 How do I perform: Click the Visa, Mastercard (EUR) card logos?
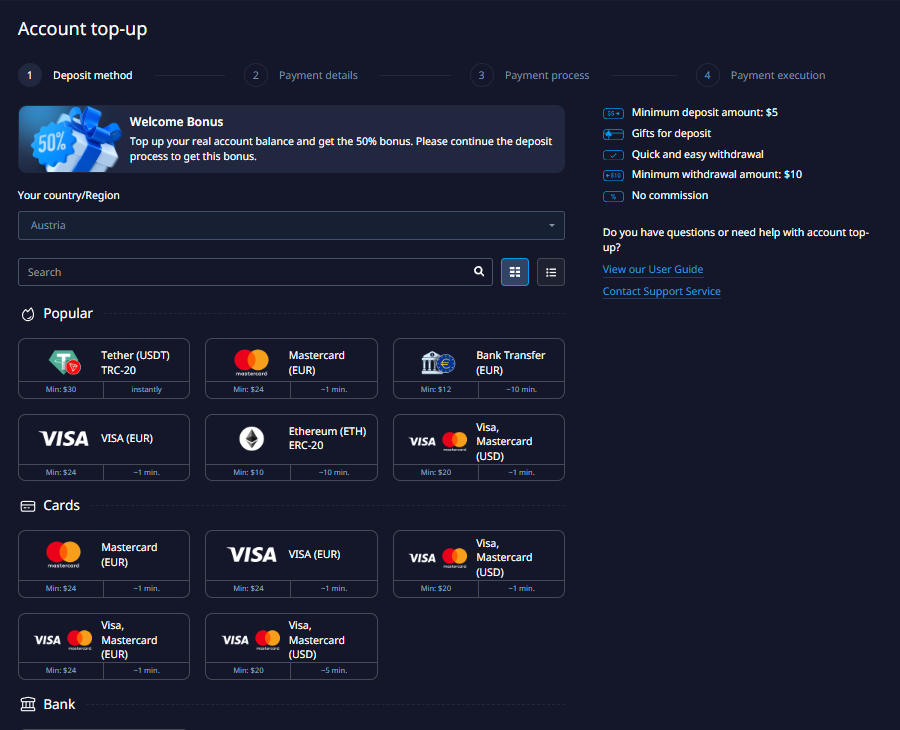(x=63, y=640)
